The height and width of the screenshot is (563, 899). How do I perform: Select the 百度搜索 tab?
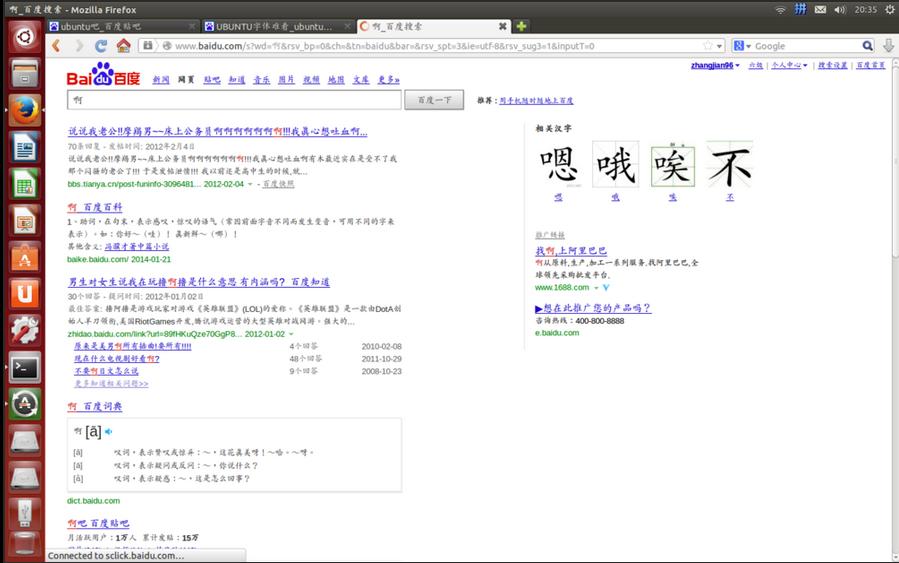click(x=433, y=26)
